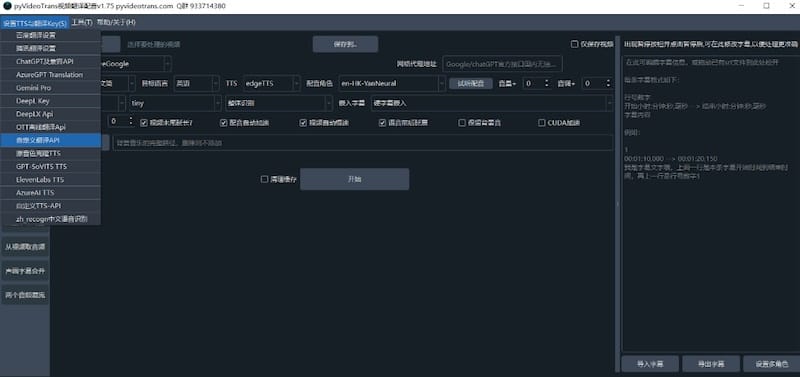Screen dimensions: 800x377
Task: Increase the spinner left of video end extension
Action: click(x=131, y=119)
